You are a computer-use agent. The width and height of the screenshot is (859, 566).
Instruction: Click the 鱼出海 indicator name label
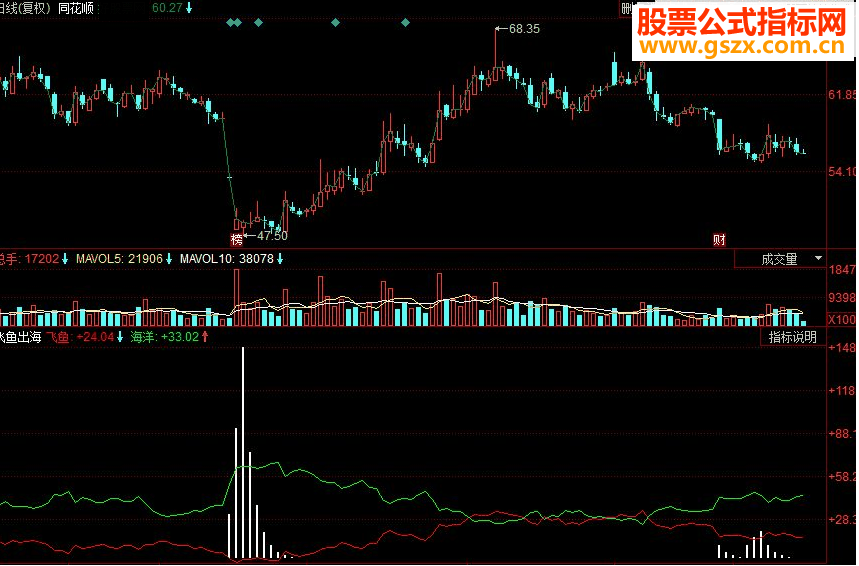pos(21,337)
